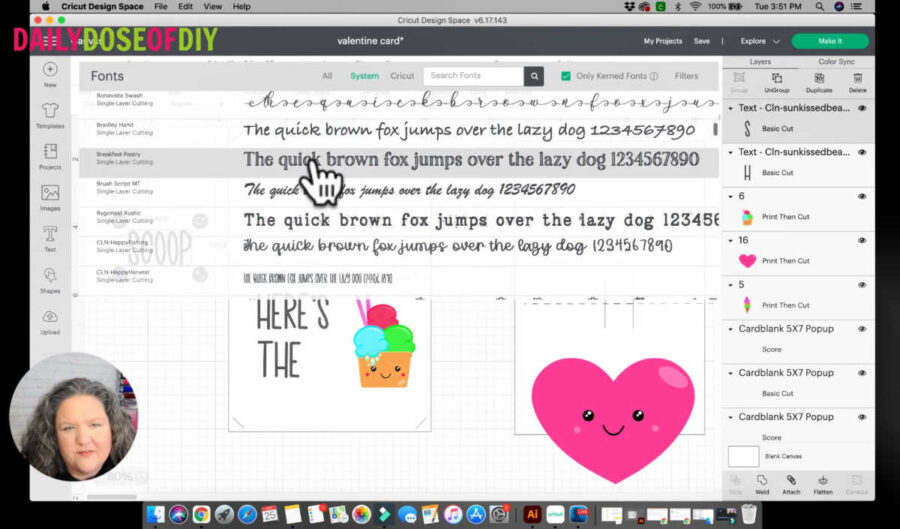Screen dimensions: 900x529
Task: Collapse the Text group with H thumbnail
Action: 731,152
